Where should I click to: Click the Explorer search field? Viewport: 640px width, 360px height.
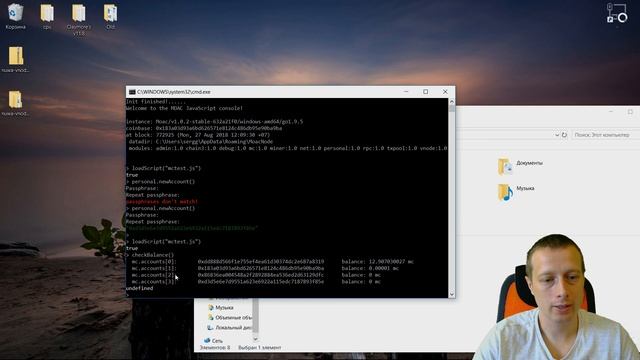[605, 135]
